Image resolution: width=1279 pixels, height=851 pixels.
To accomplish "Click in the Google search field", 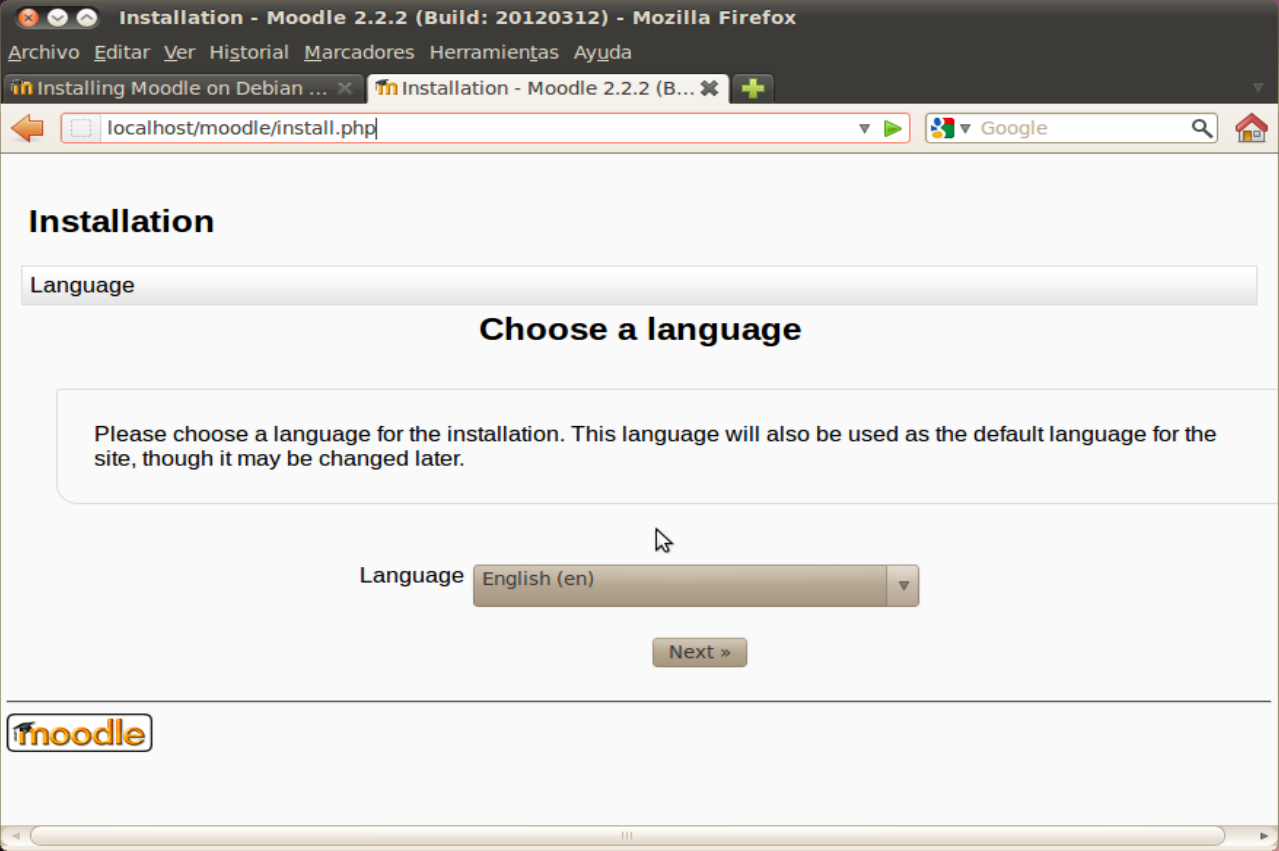I will [x=1080, y=128].
